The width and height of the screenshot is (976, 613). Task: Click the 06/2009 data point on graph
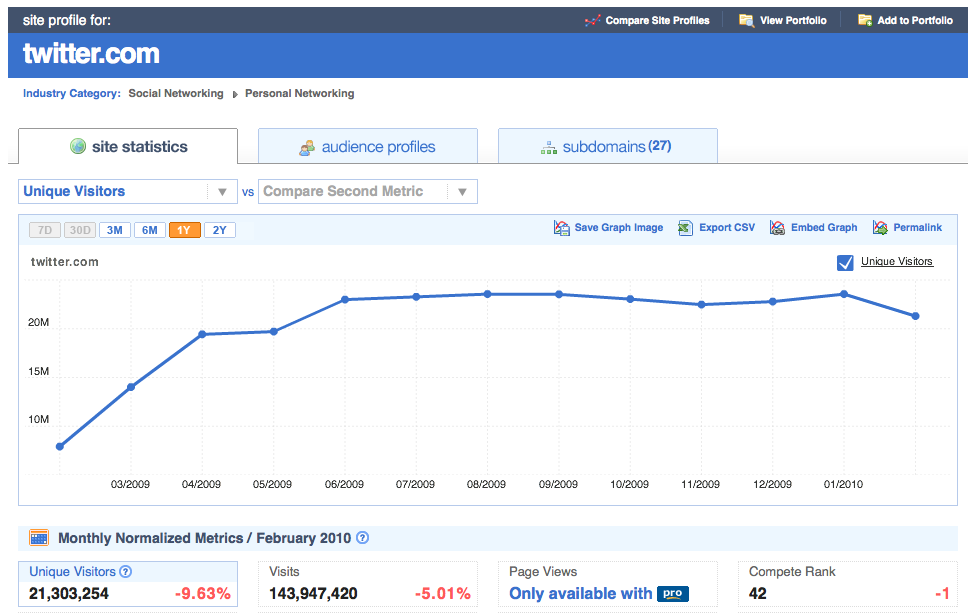(345, 299)
